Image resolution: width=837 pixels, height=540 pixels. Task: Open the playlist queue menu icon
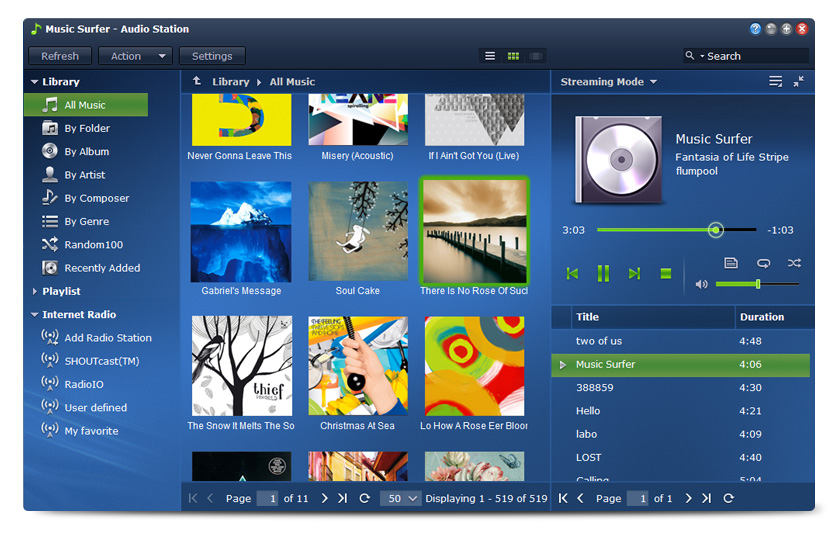tap(775, 81)
